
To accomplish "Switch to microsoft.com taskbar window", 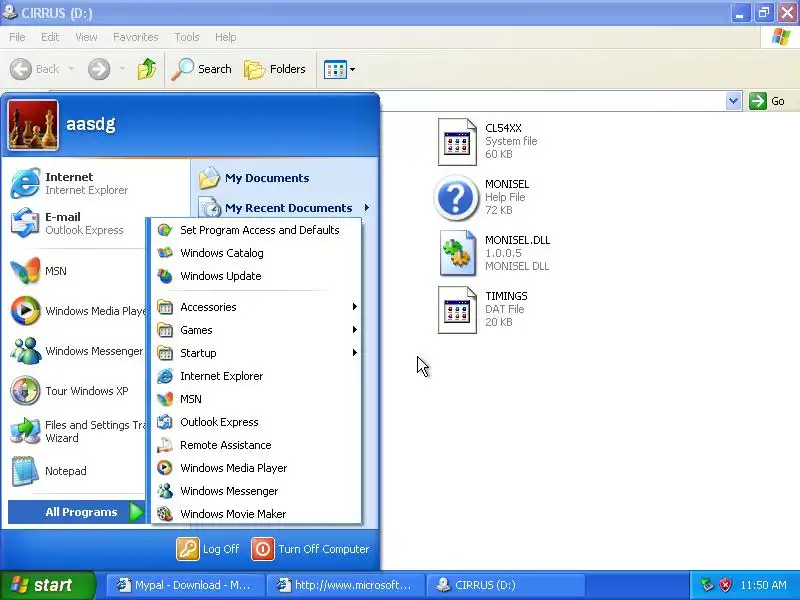I will click(x=346, y=585).
